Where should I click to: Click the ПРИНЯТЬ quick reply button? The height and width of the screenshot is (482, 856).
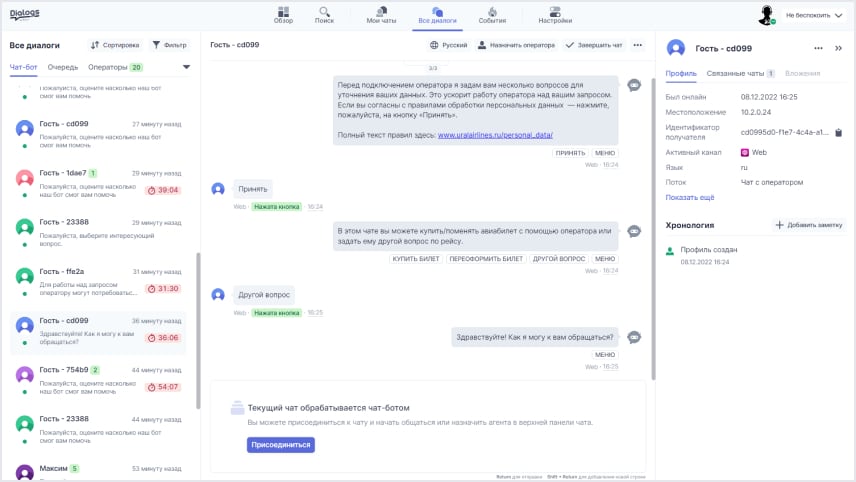click(x=570, y=153)
